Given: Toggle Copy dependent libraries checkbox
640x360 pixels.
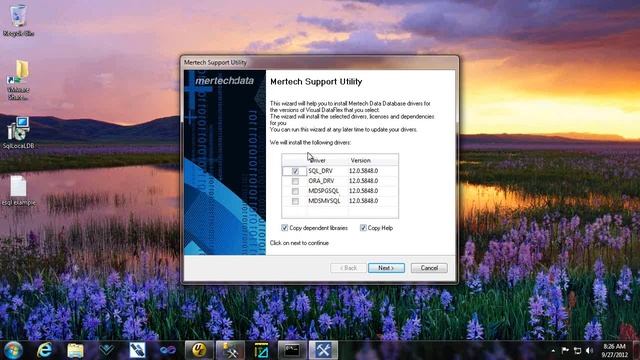Looking at the screenshot, I should [284, 228].
